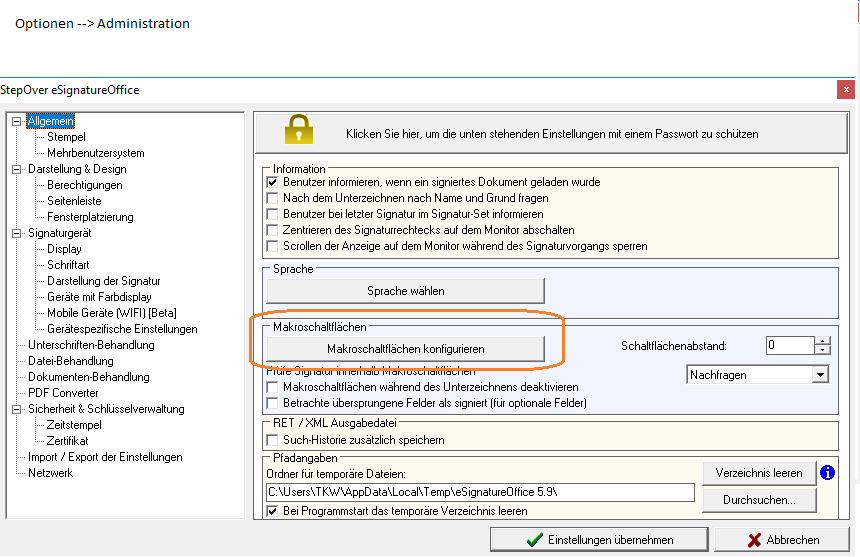Click the temporary files folder path field
The image size is (860, 557).
coord(480,492)
